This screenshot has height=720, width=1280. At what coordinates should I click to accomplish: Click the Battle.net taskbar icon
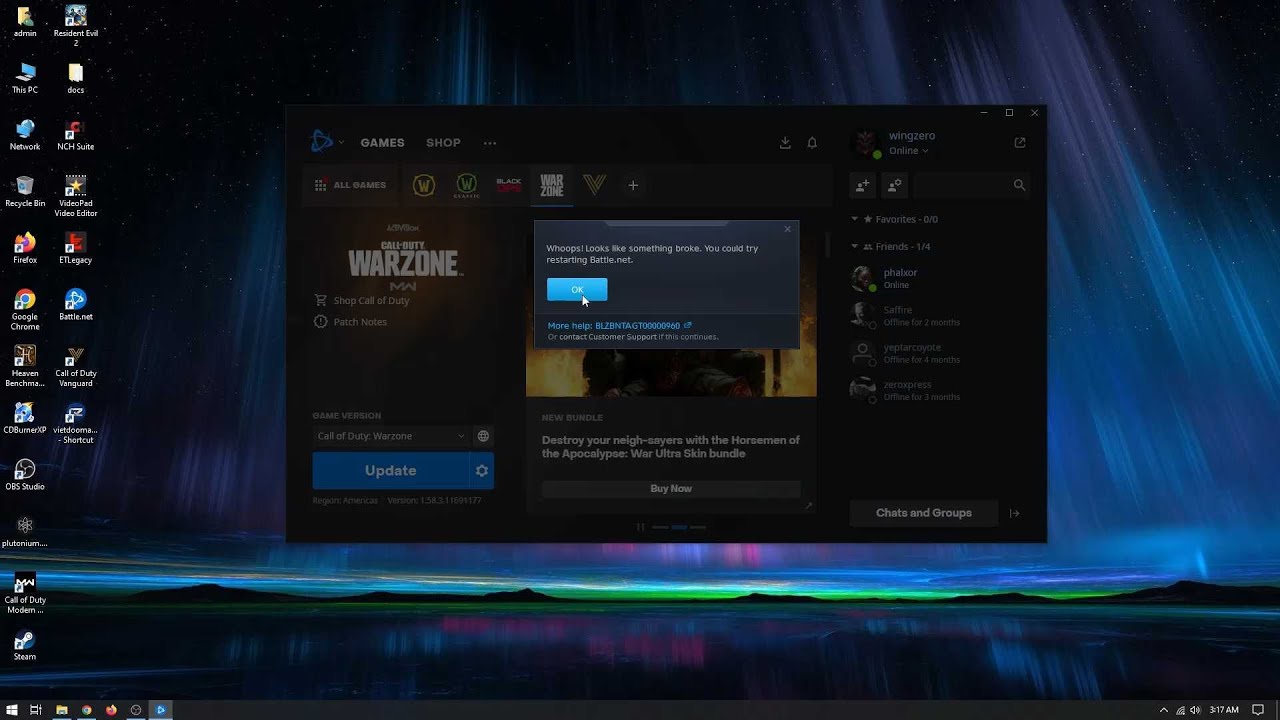[x=160, y=710]
